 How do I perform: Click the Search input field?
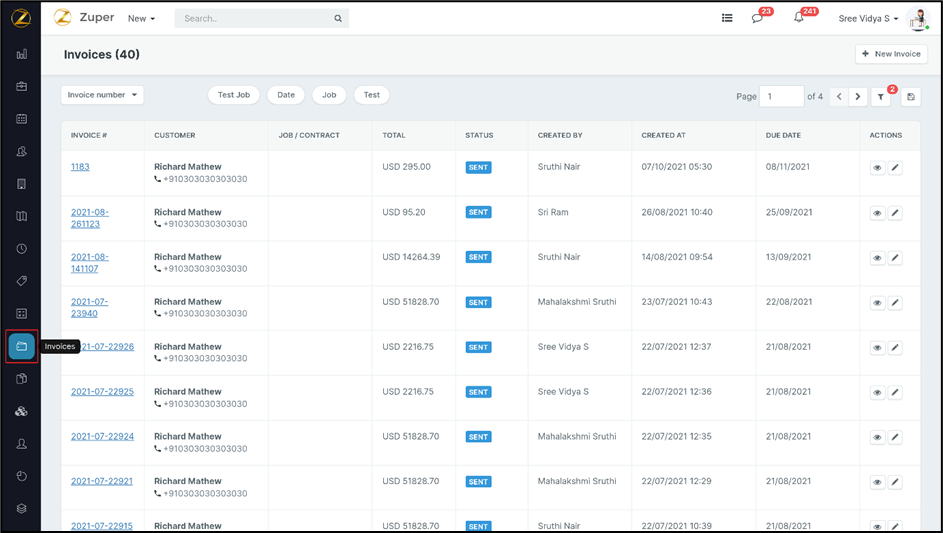pyautogui.click(x=255, y=18)
